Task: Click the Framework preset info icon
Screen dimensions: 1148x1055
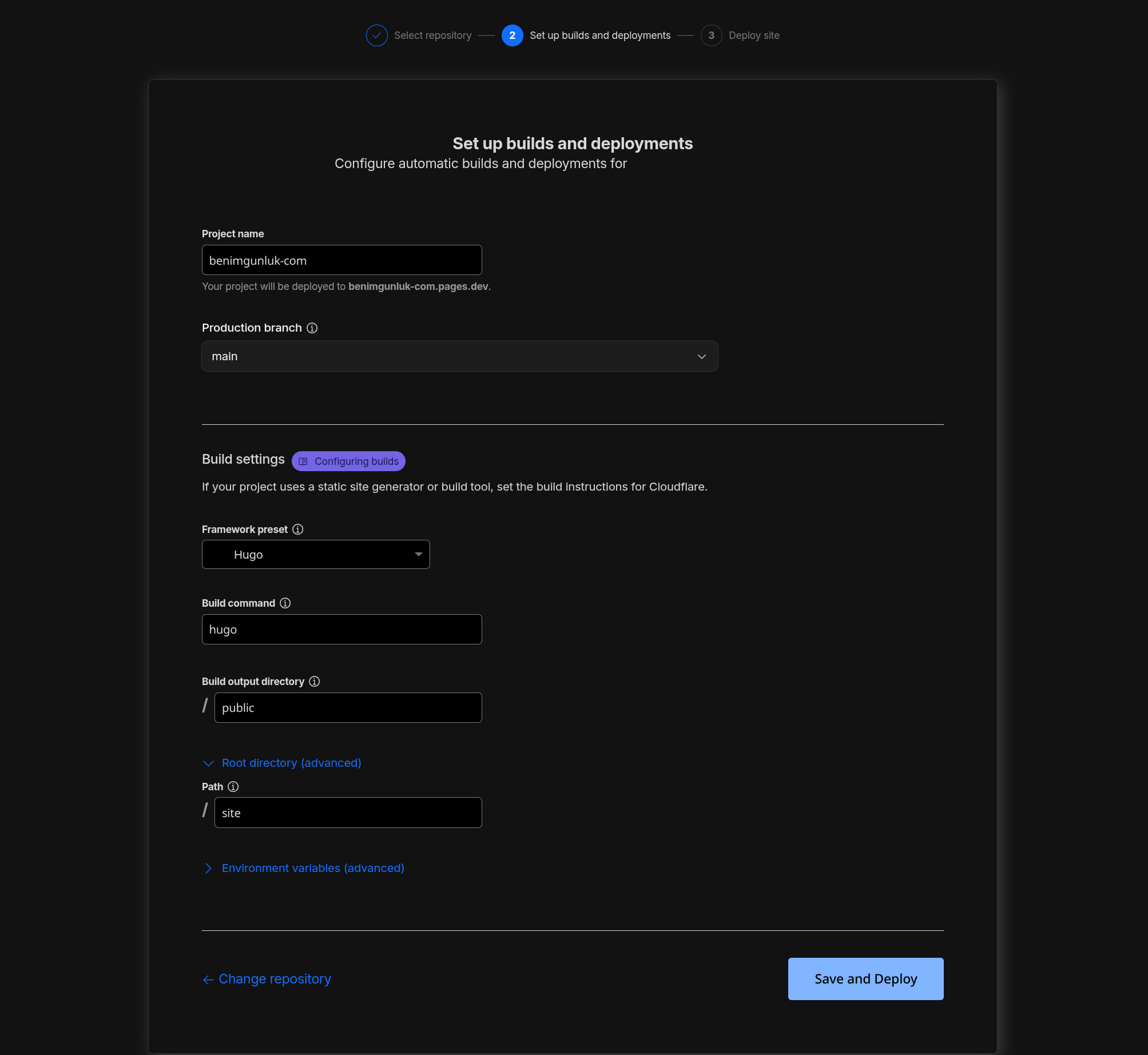Action: point(297,530)
